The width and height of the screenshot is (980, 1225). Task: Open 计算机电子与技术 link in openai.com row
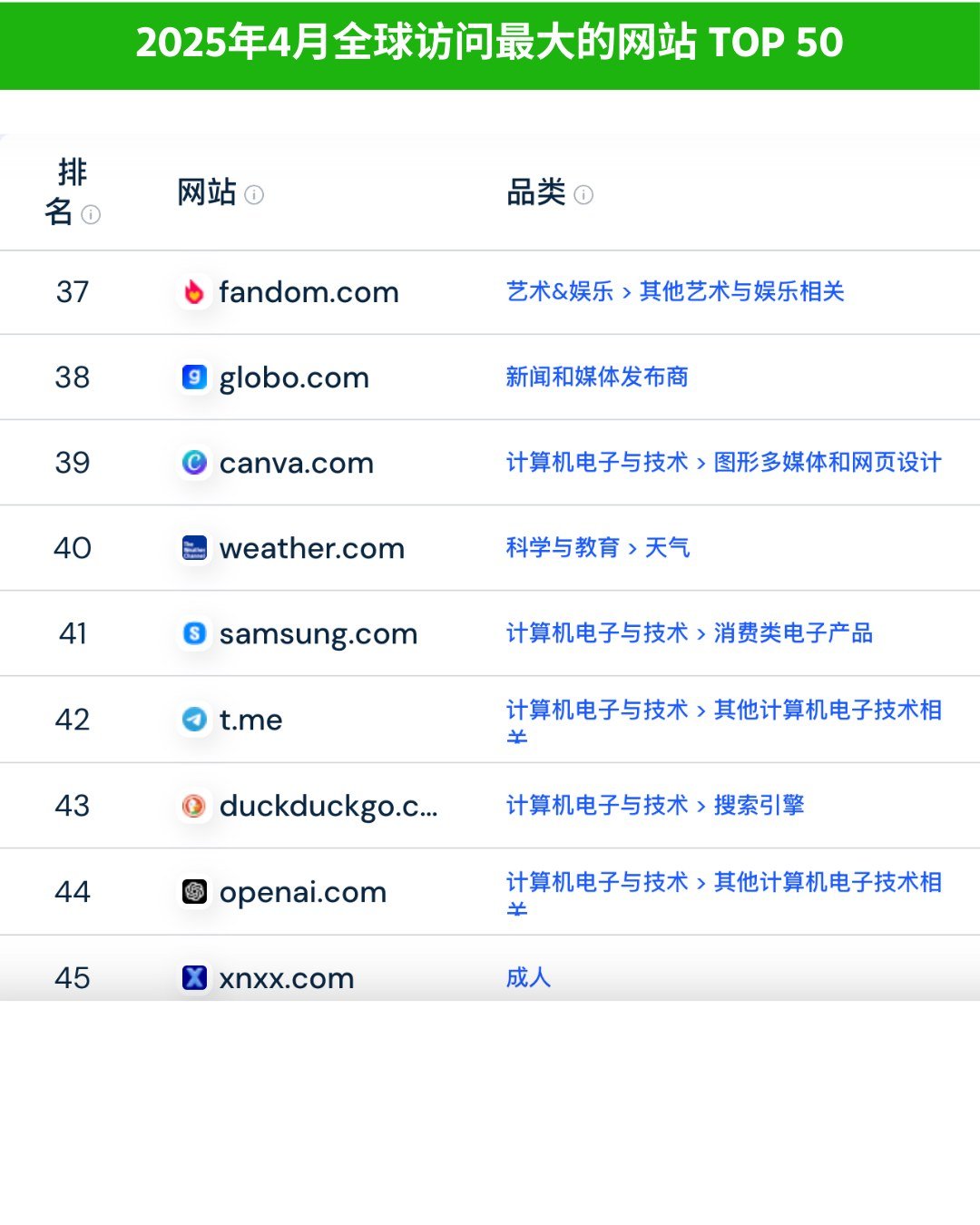[597, 882]
